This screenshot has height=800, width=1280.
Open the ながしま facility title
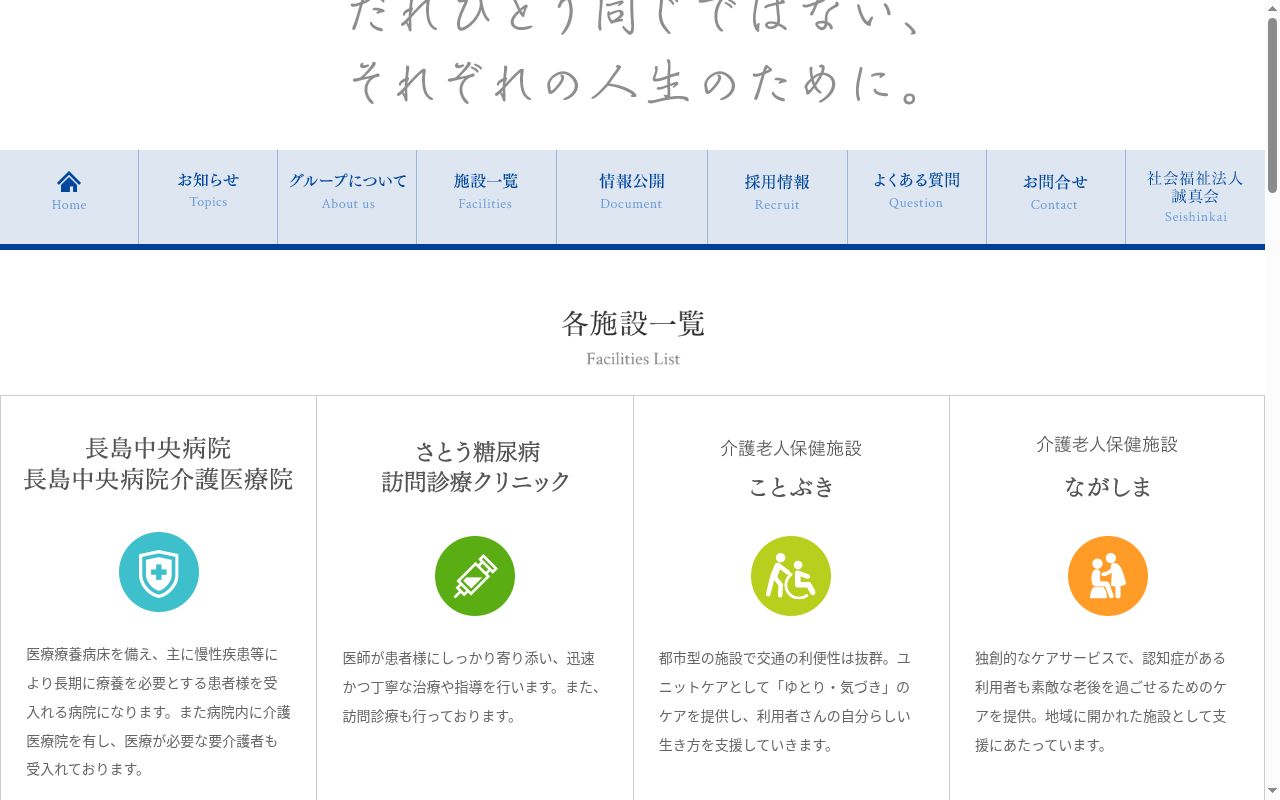pyautogui.click(x=1108, y=487)
